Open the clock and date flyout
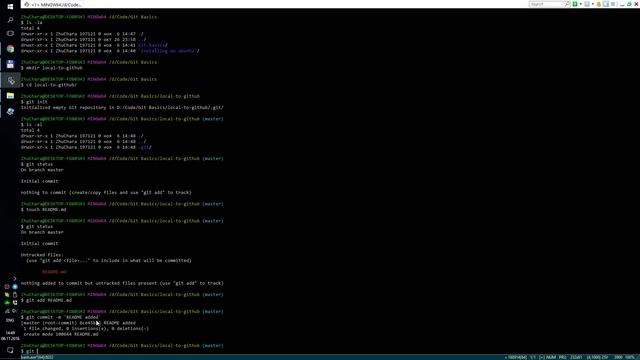 (x=10, y=336)
